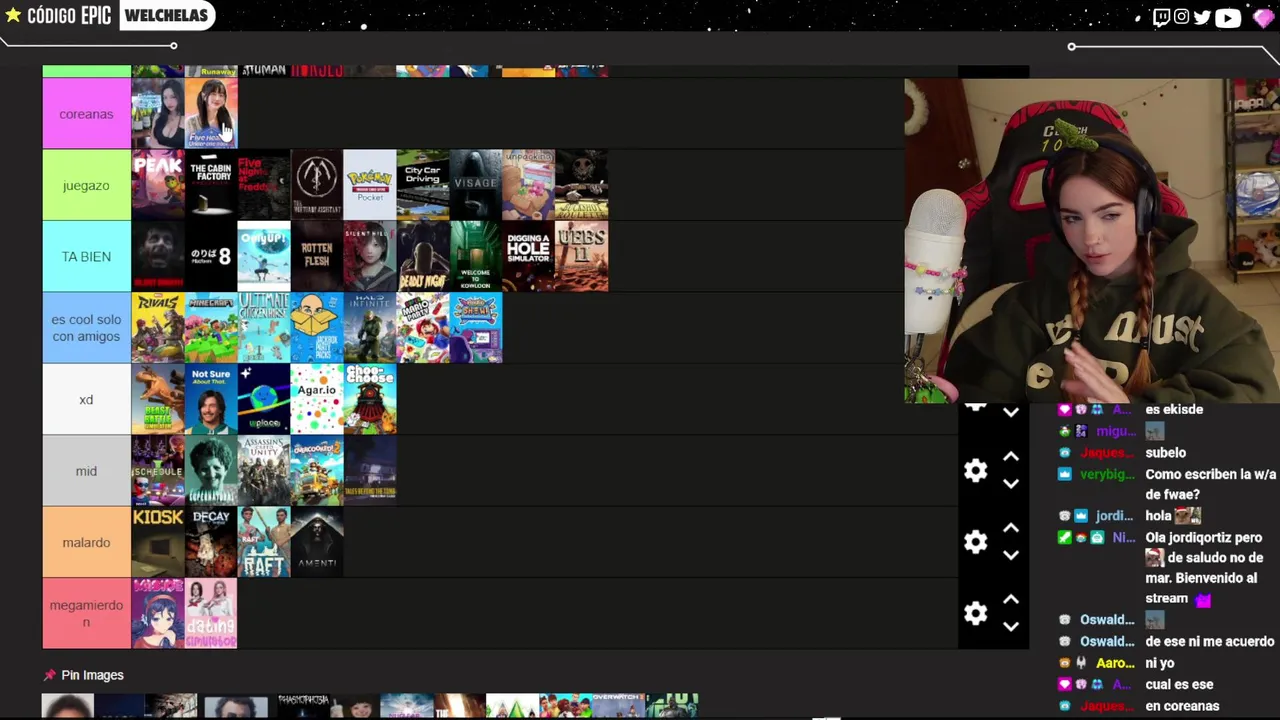The height and width of the screenshot is (720, 1280).
Task: Edit the mid tier label
Action: pyautogui.click(x=86, y=471)
